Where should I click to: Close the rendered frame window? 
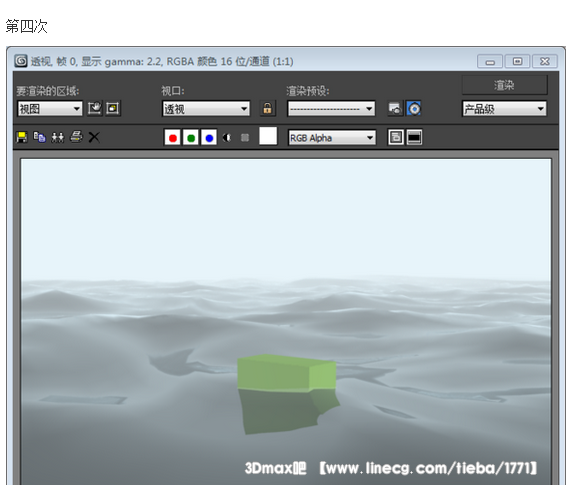[545, 62]
